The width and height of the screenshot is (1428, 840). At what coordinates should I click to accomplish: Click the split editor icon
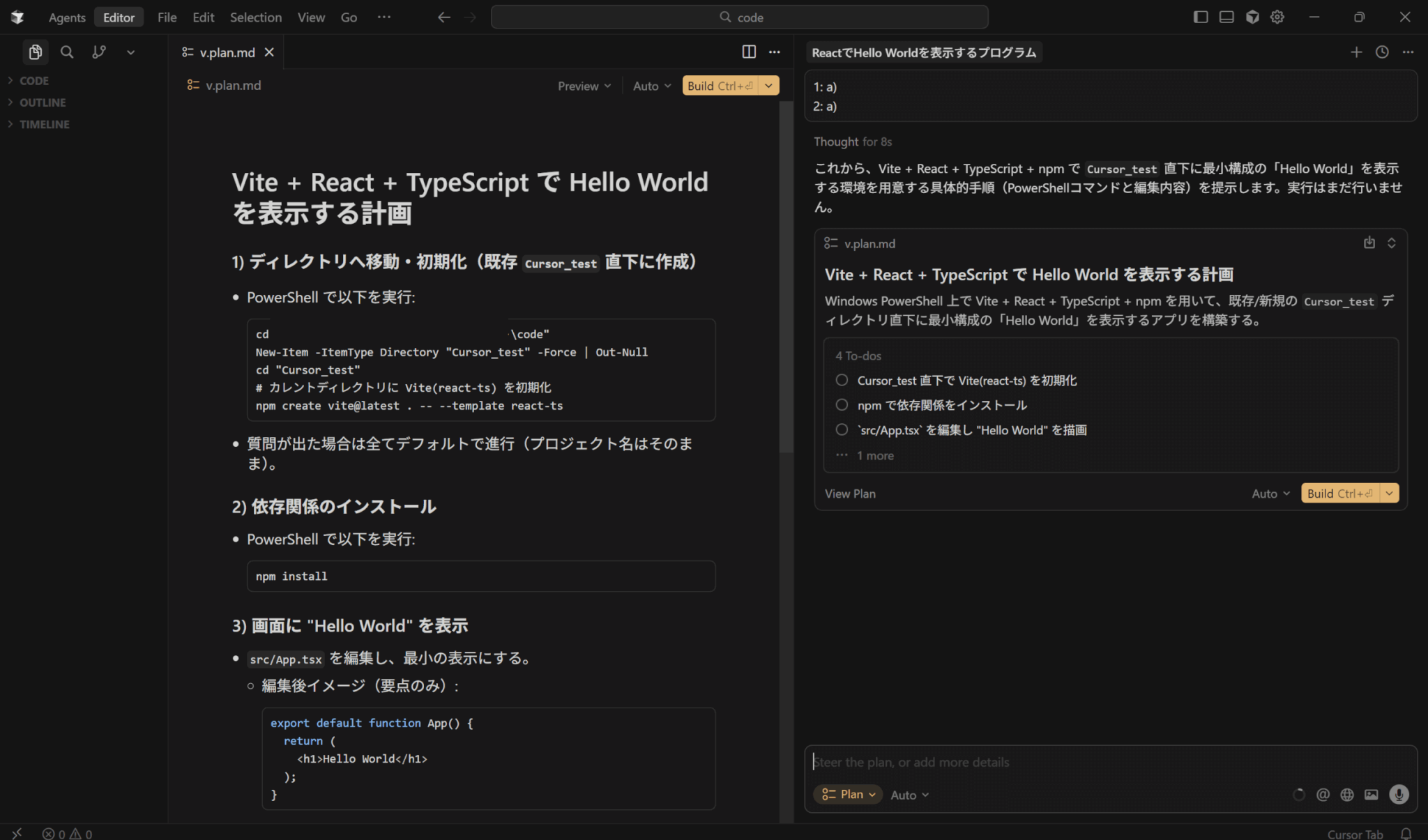point(749,52)
